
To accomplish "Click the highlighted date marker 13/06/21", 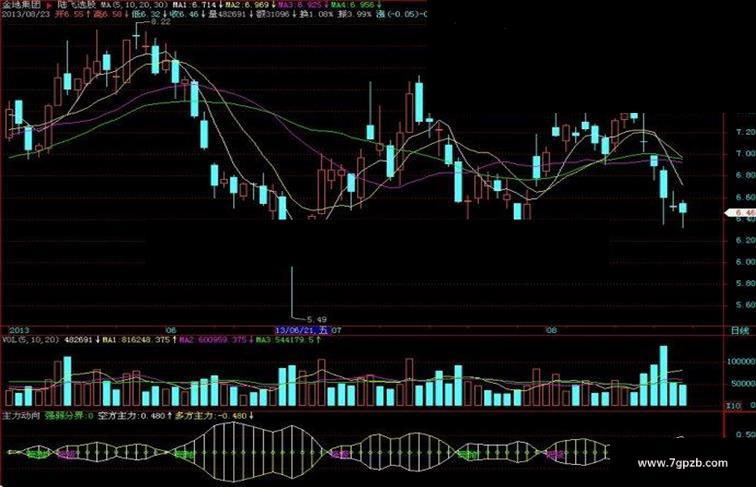I will [x=302, y=330].
